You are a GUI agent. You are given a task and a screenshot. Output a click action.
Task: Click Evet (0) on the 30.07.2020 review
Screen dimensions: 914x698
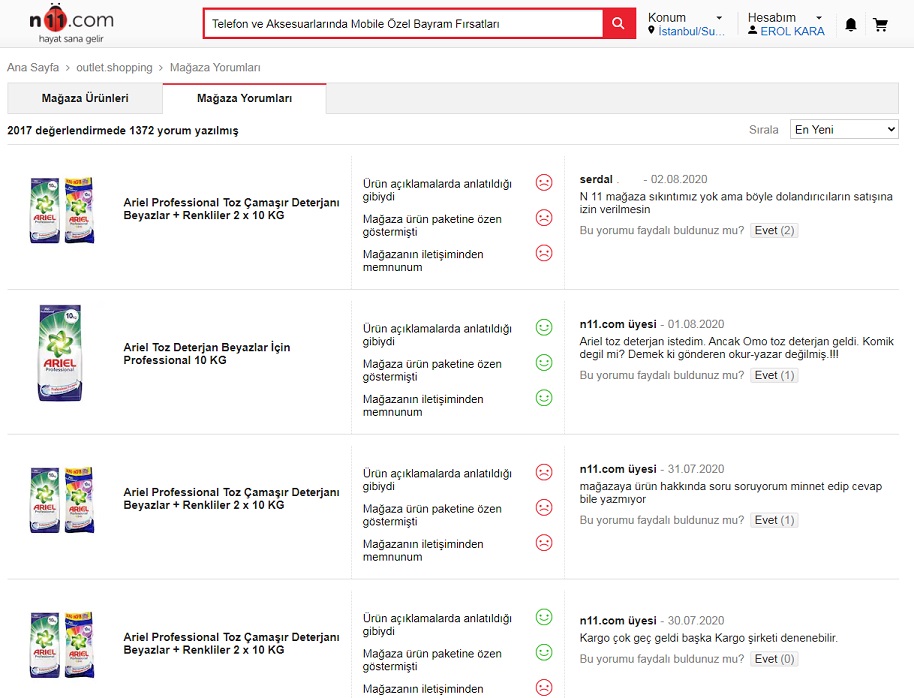(774, 659)
